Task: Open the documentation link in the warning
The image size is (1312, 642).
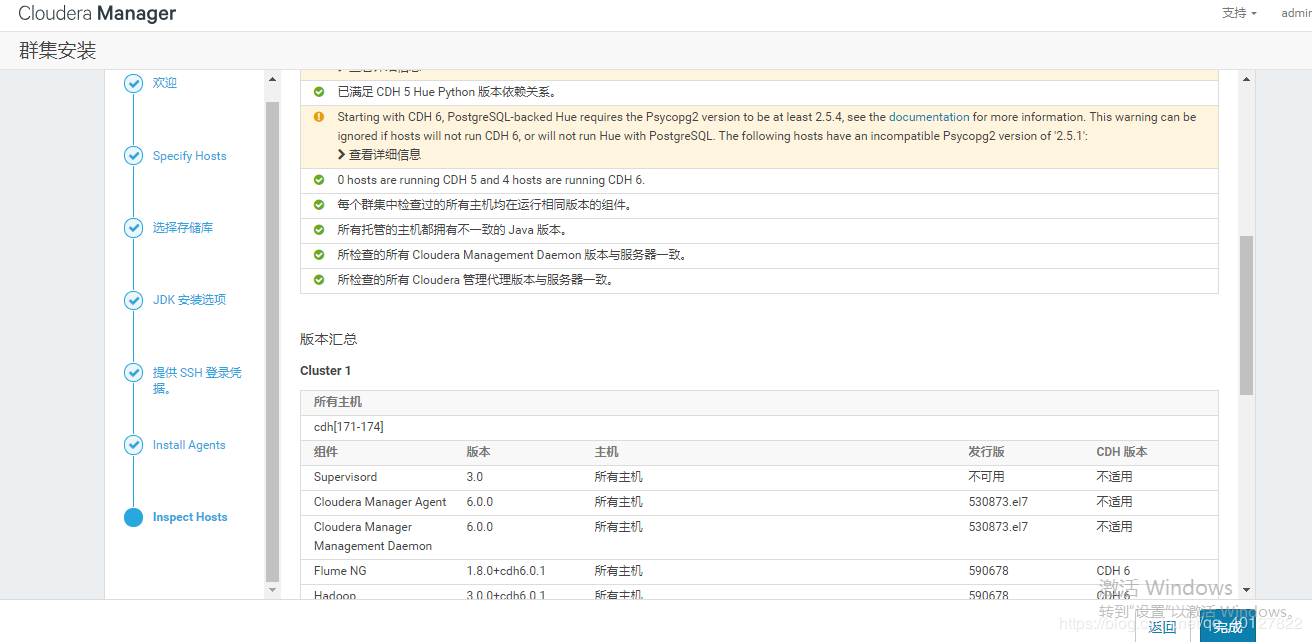Action: (x=929, y=117)
